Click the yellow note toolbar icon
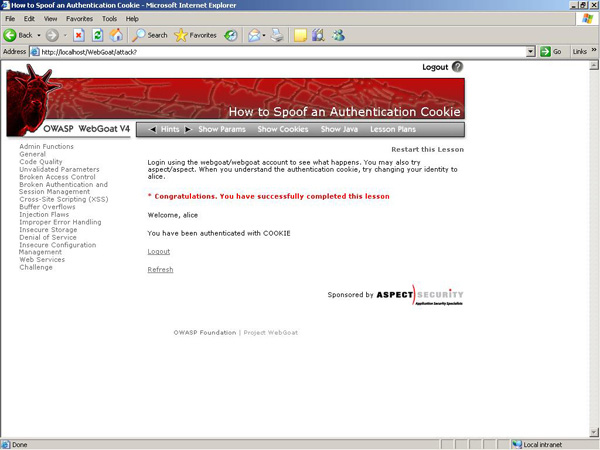 click(x=300, y=35)
